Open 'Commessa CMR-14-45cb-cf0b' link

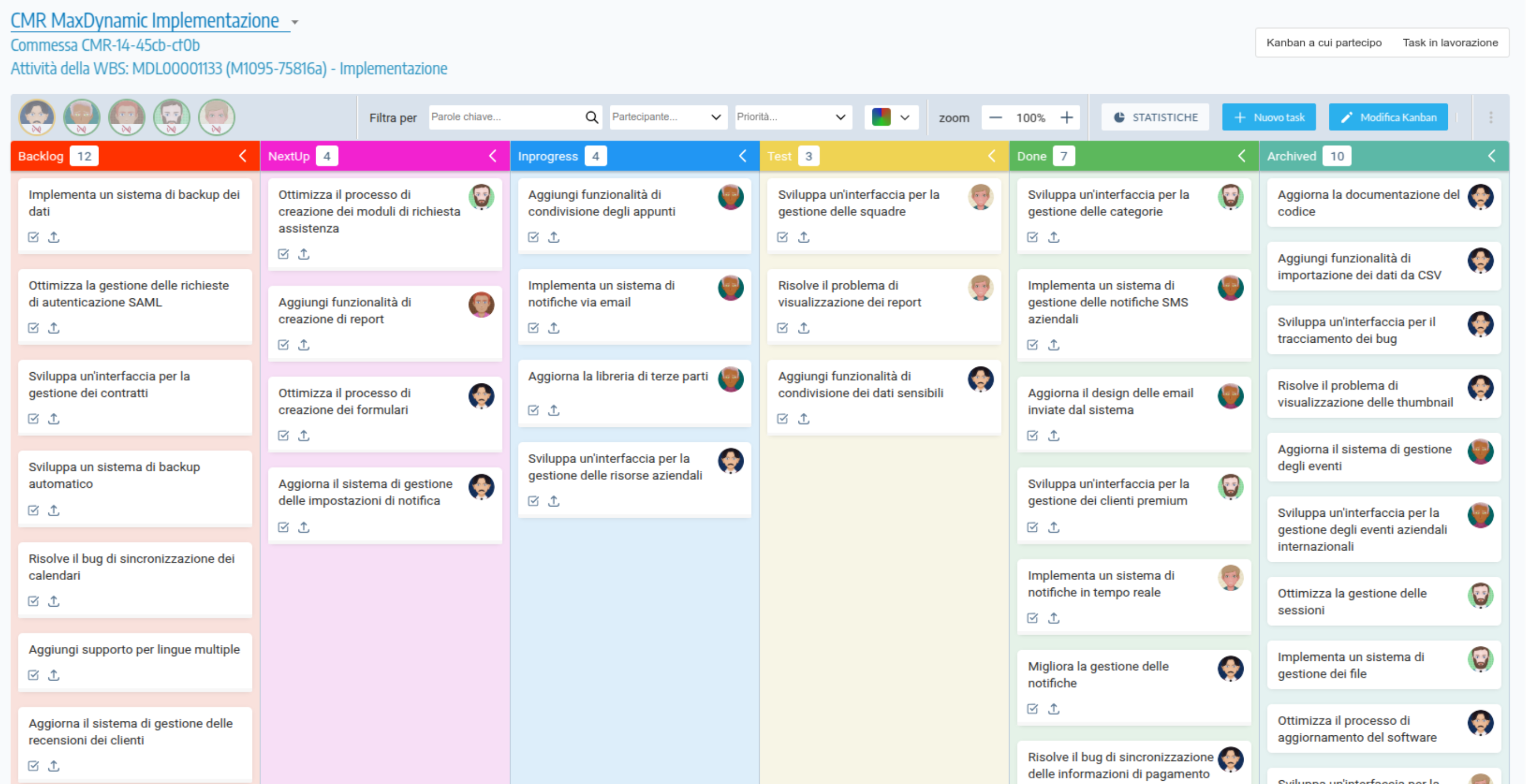point(105,45)
